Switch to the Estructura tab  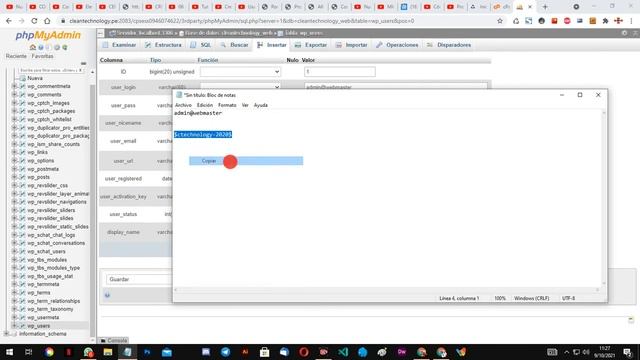tap(163, 45)
